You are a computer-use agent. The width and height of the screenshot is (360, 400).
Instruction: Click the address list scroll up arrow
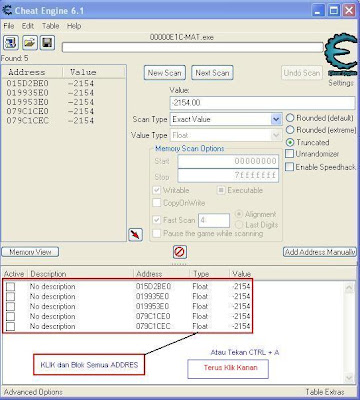click(349, 287)
